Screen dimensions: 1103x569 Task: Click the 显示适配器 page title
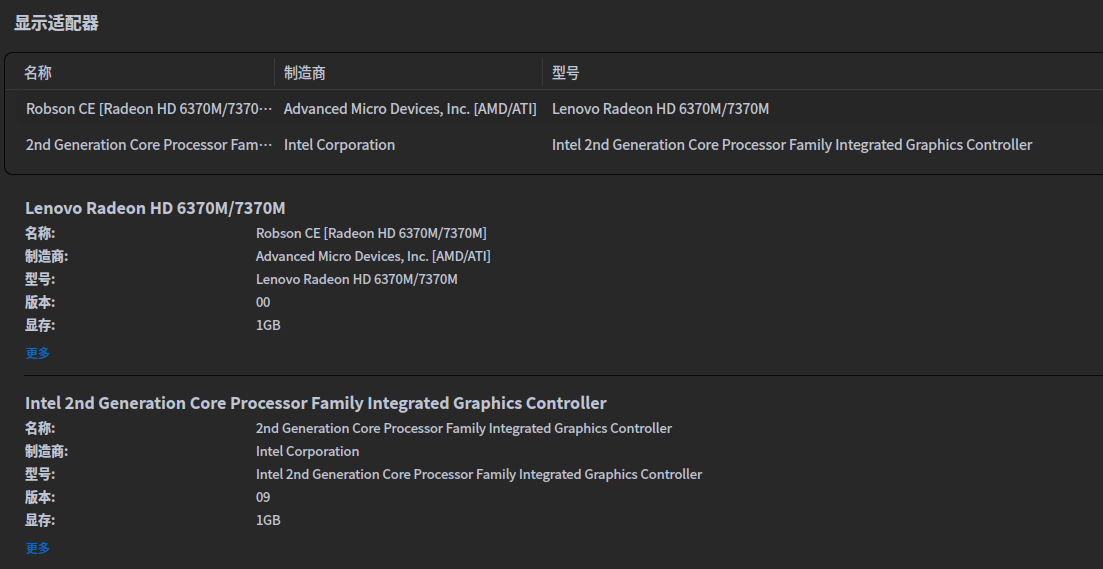click(x=56, y=23)
